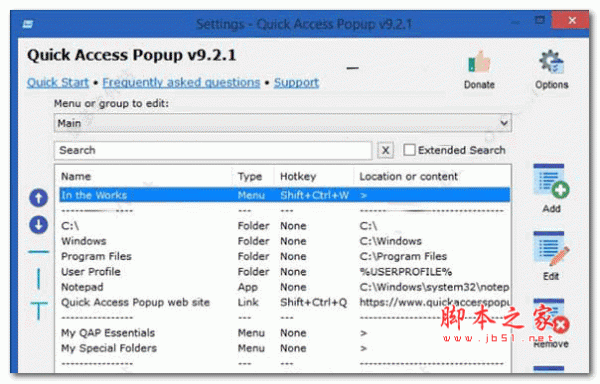Enable the Extended Search checkbox
The height and width of the screenshot is (384, 600).
[x=409, y=150]
